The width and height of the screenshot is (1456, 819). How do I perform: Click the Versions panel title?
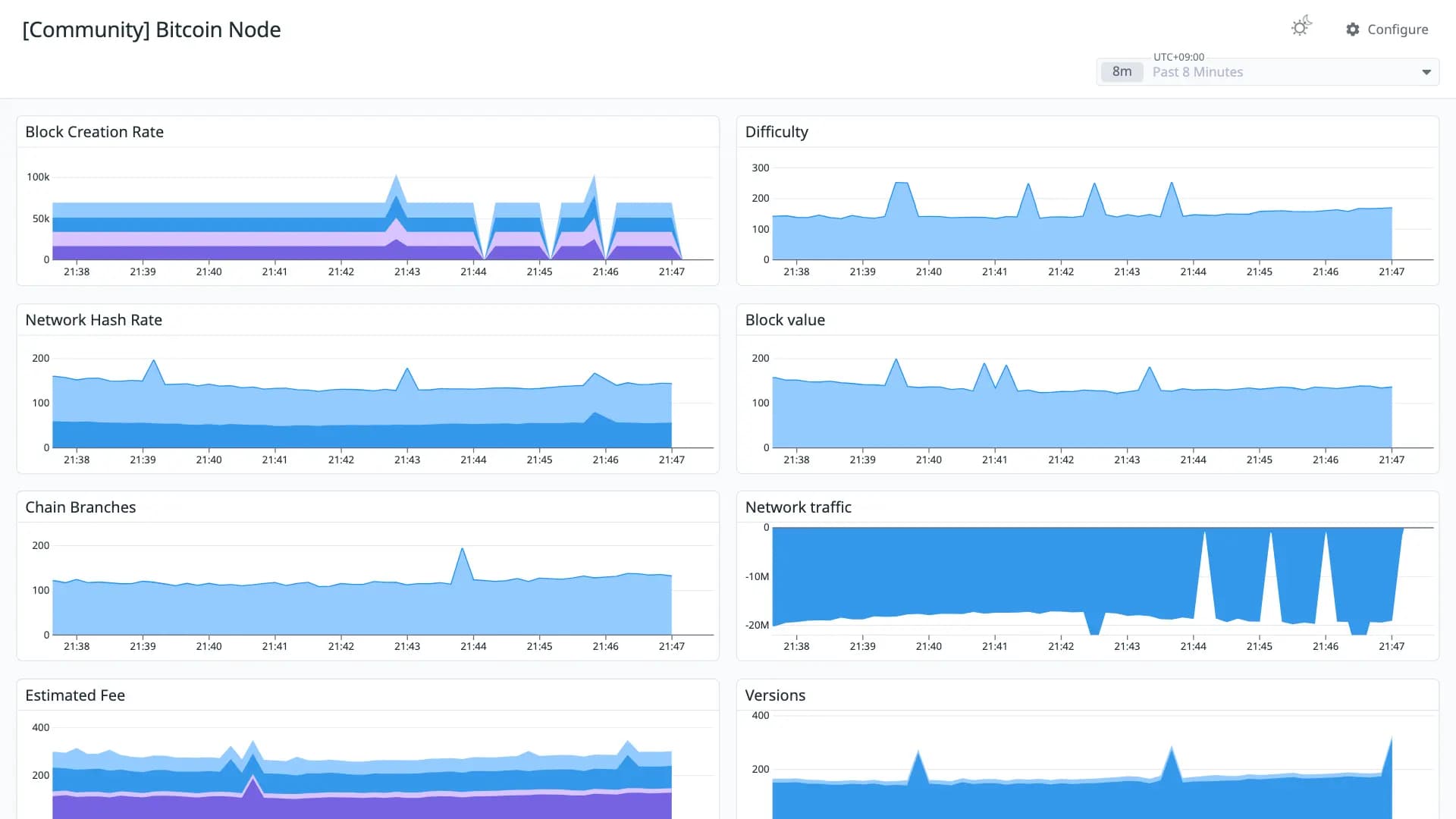[x=775, y=695]
